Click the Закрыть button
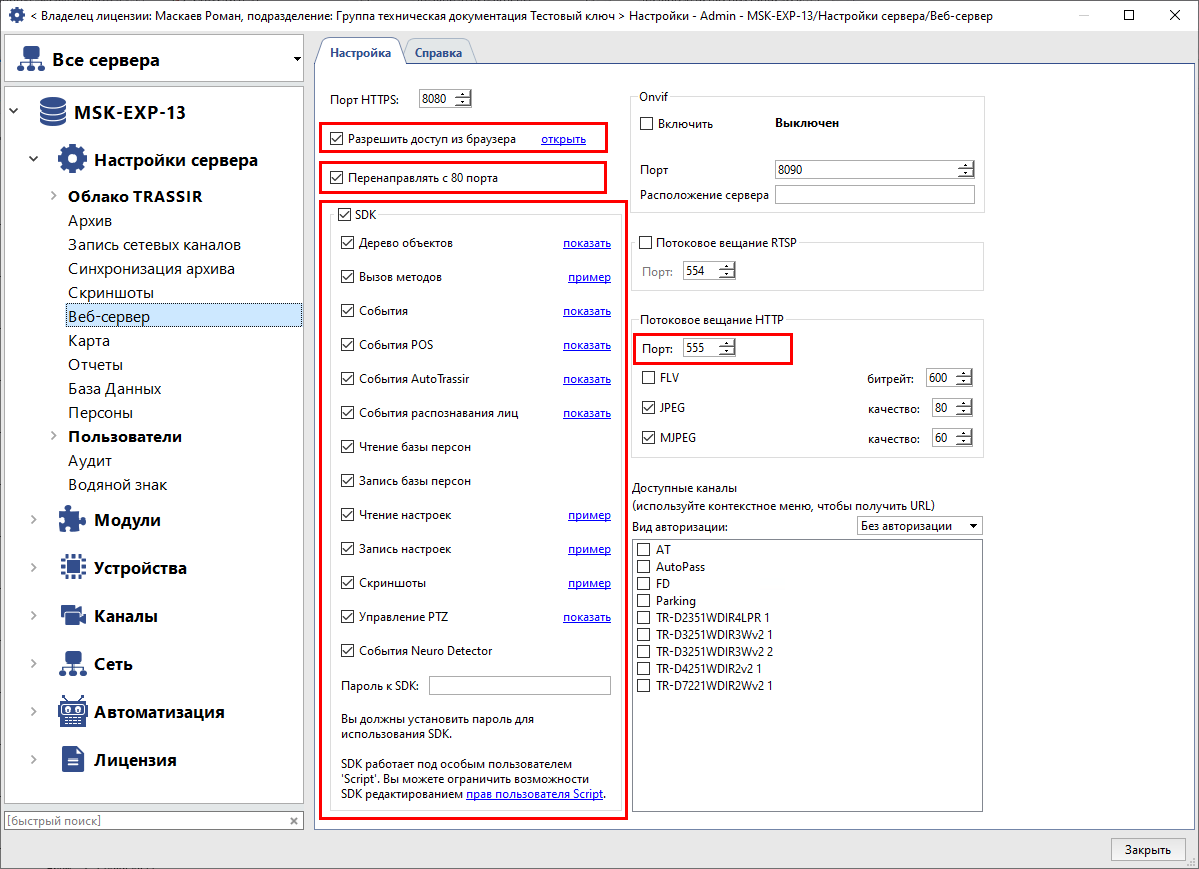Image resolution: width=1199 pixels, height=869 pixels. tap(1147, 850)
